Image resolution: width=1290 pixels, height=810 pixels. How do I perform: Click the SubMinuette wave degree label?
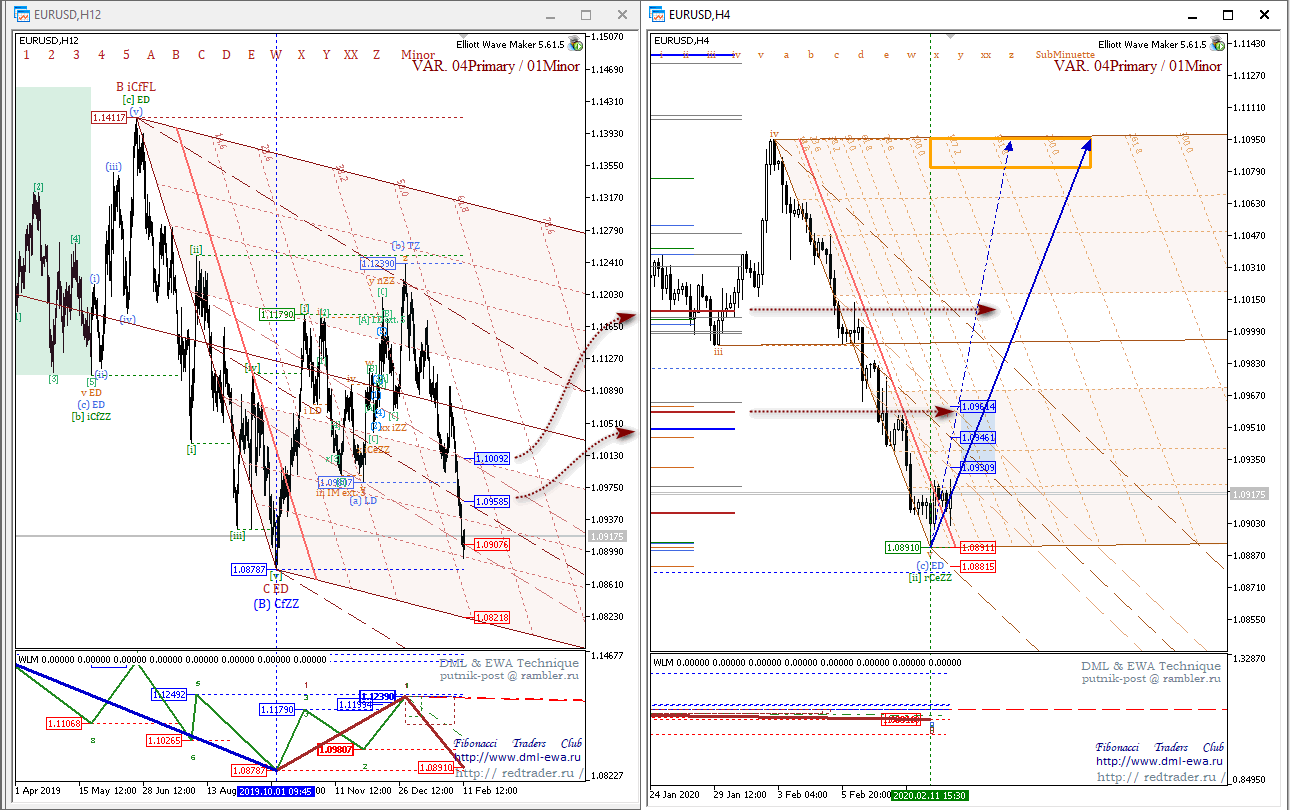1065,55
